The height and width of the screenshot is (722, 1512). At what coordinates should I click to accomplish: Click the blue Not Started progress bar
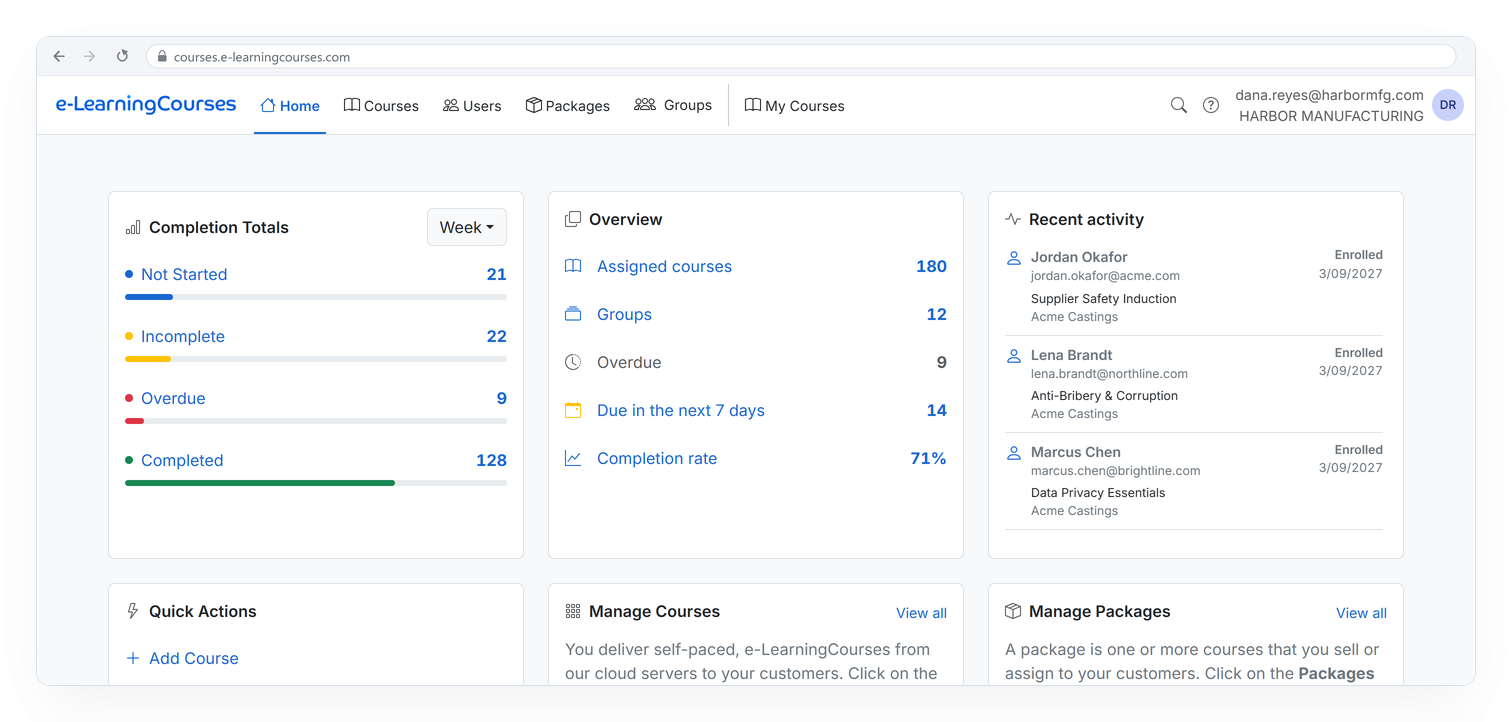tap(149, 297)
